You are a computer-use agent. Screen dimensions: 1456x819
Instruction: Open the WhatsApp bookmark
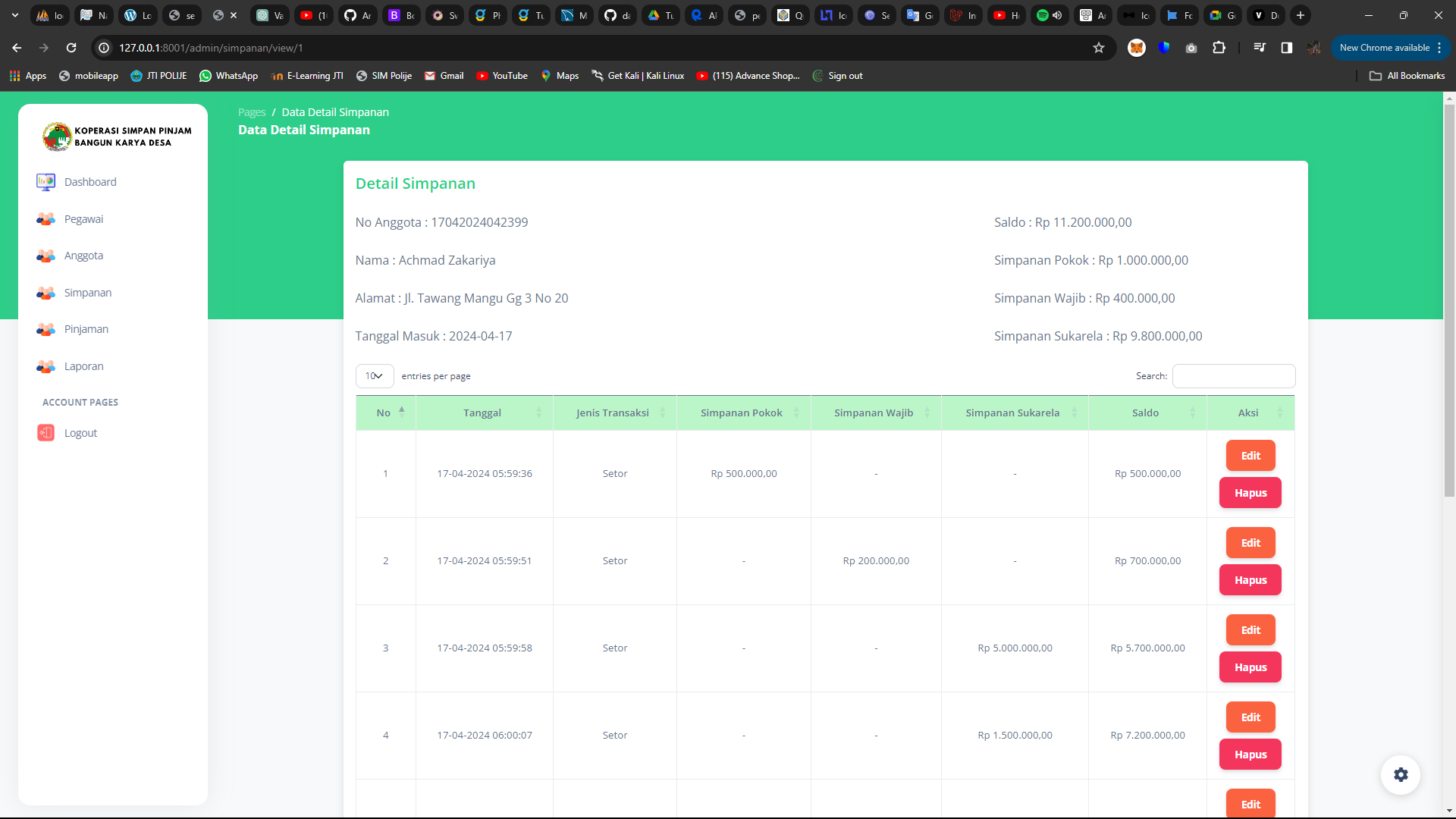(228, 76)
